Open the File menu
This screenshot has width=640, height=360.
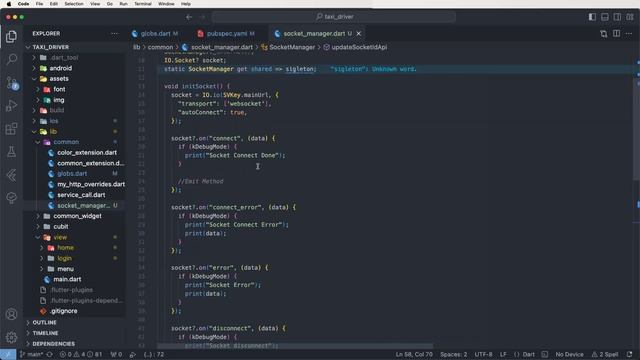point(39,4)
